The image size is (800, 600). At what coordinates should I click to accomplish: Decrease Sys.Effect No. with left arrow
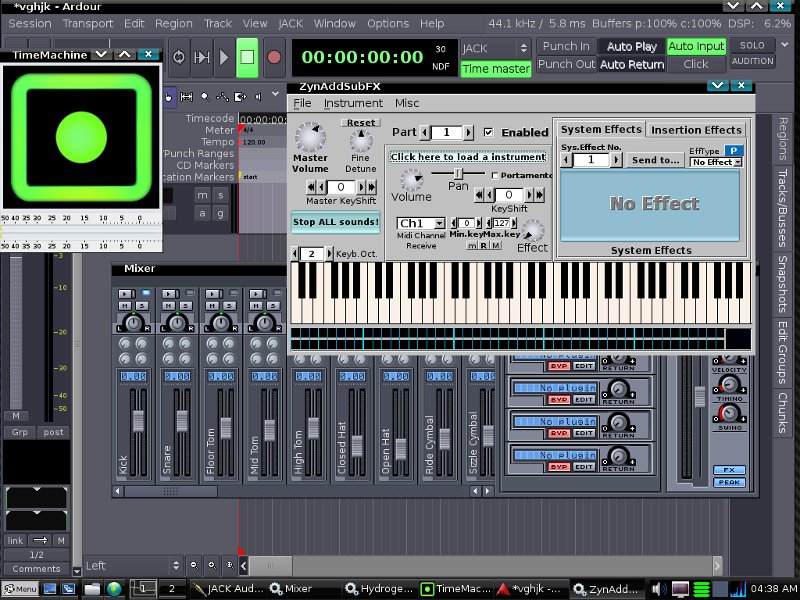pyautogui.click(x=566, y=160)
